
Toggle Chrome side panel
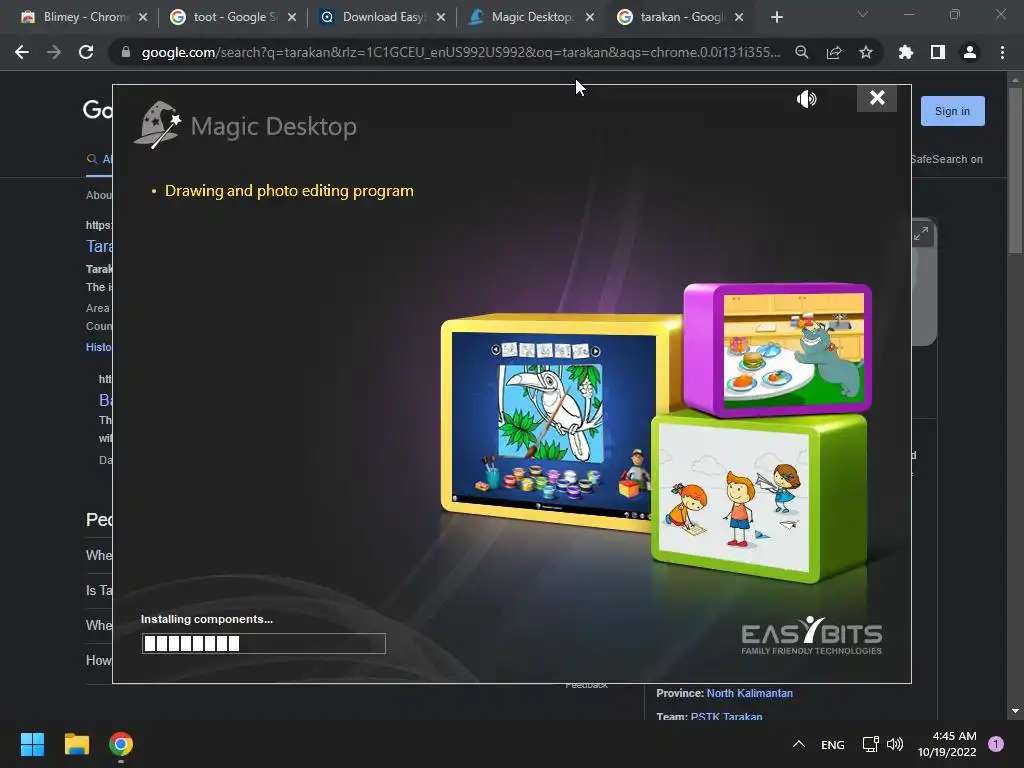pyautogui.click(x=938, y=52)
